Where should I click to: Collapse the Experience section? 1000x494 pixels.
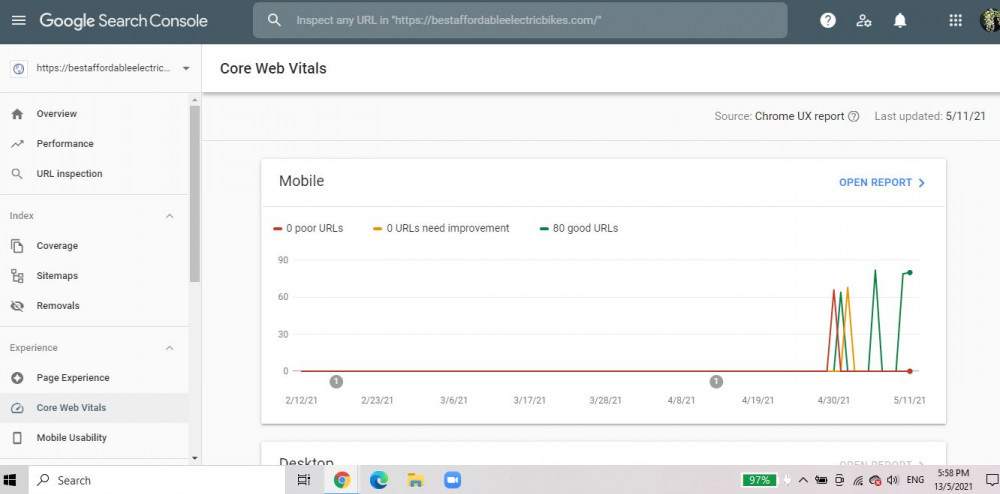pyautogui.click(x=169, y=348)
